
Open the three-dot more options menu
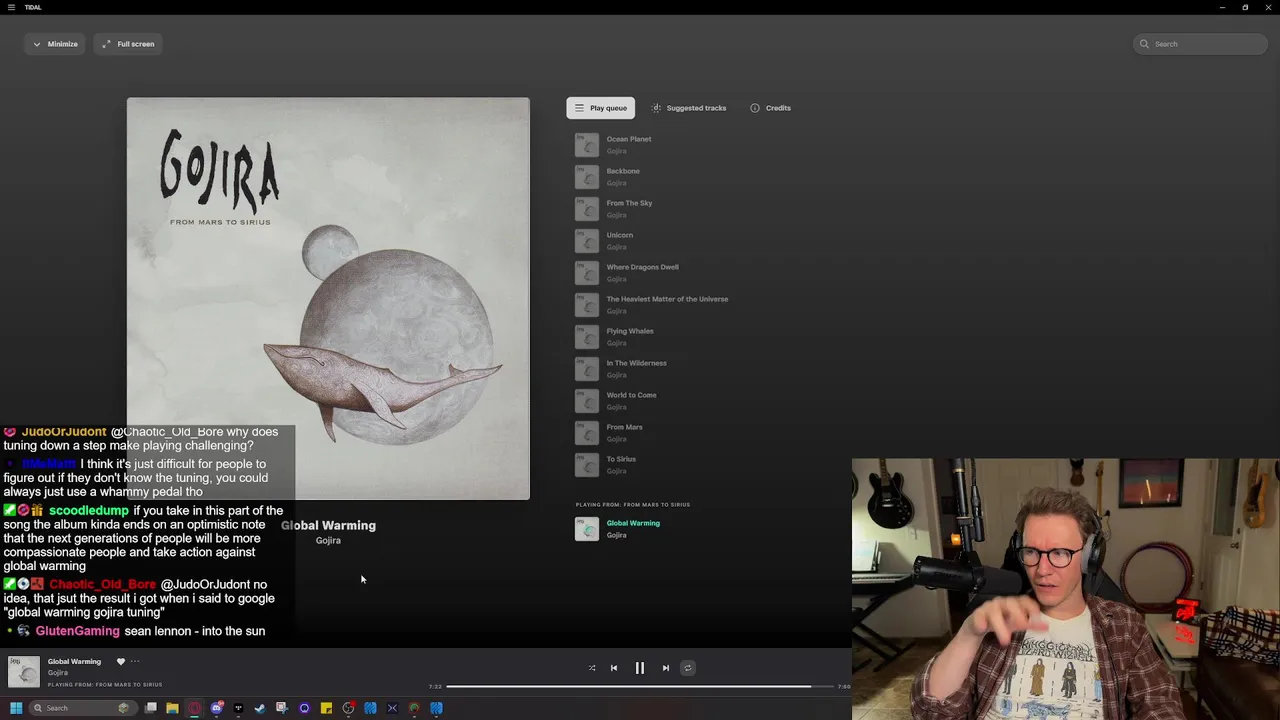tap(135, 661)
